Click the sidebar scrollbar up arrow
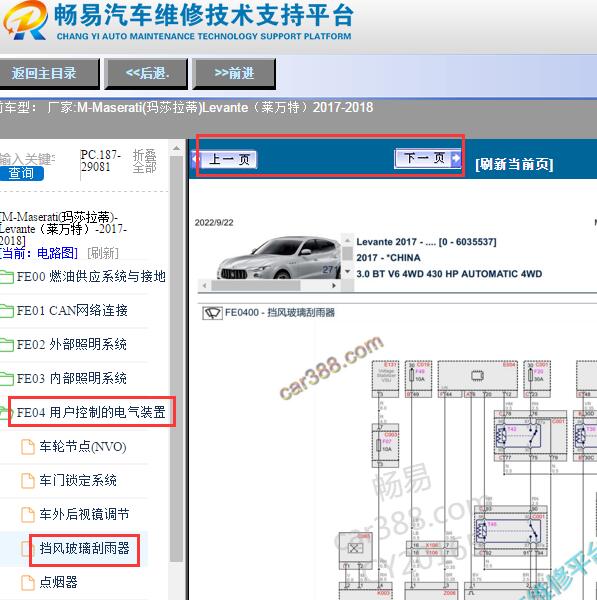This screenshot has width=597, height=600. pos(176,148)
